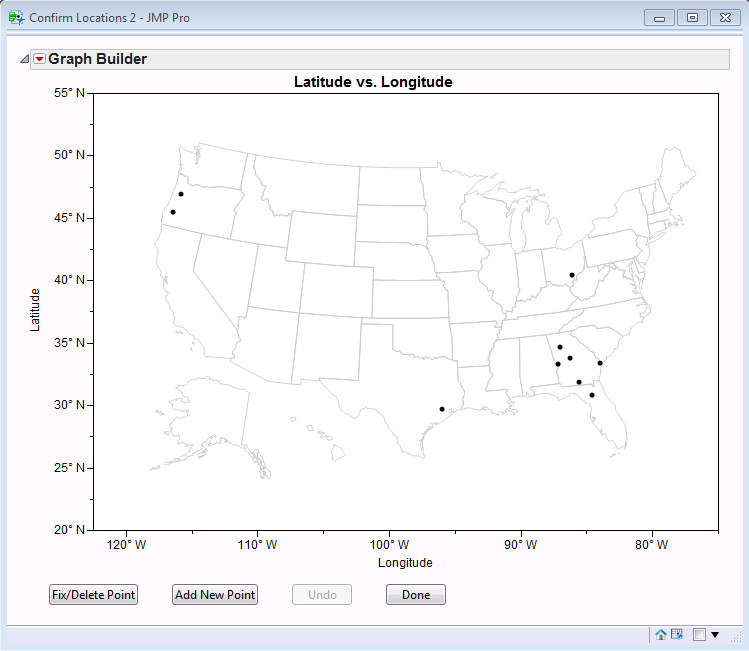The height and width of the screenshot is (651, 749).
Task: Open the associated data table icon
Action: pyautogui.click(x=676, y=634)
